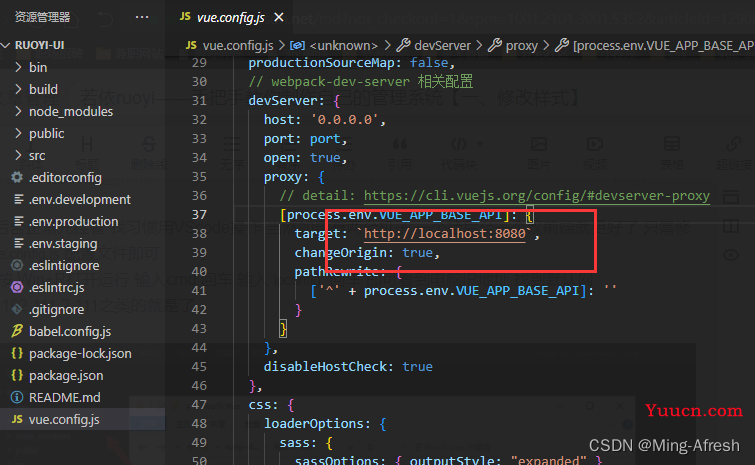
Task: Click the README.md info icon
Action: click(x=17, y=397)
